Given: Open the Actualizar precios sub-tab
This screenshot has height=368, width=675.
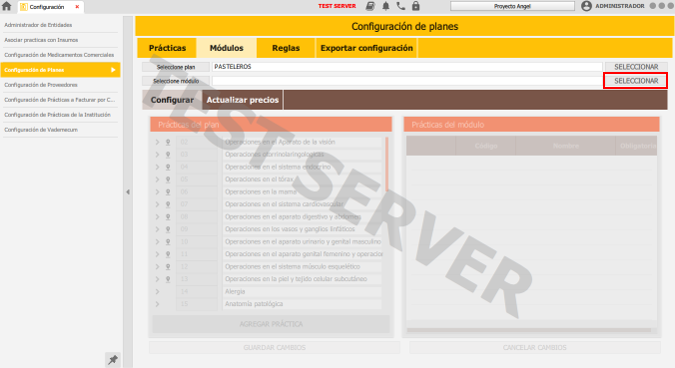Looking at the screenshot, I should click(242, 100).
